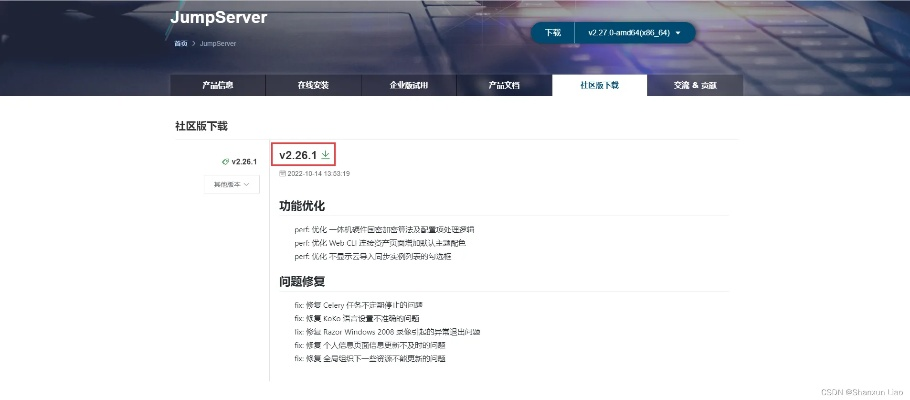Expand the 其他版本 dropdown

point(231,184)
